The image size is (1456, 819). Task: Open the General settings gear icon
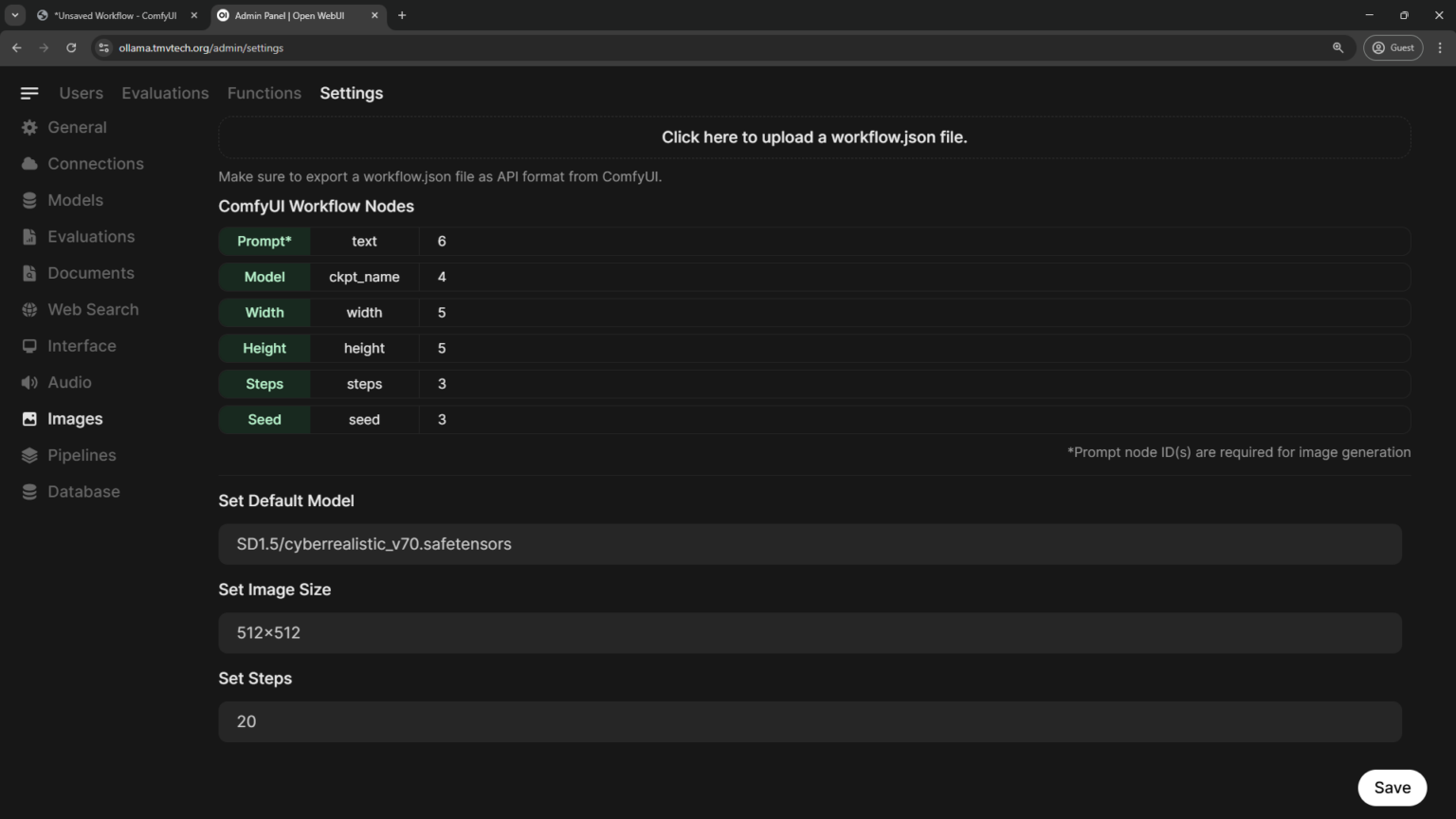point(28,127)
